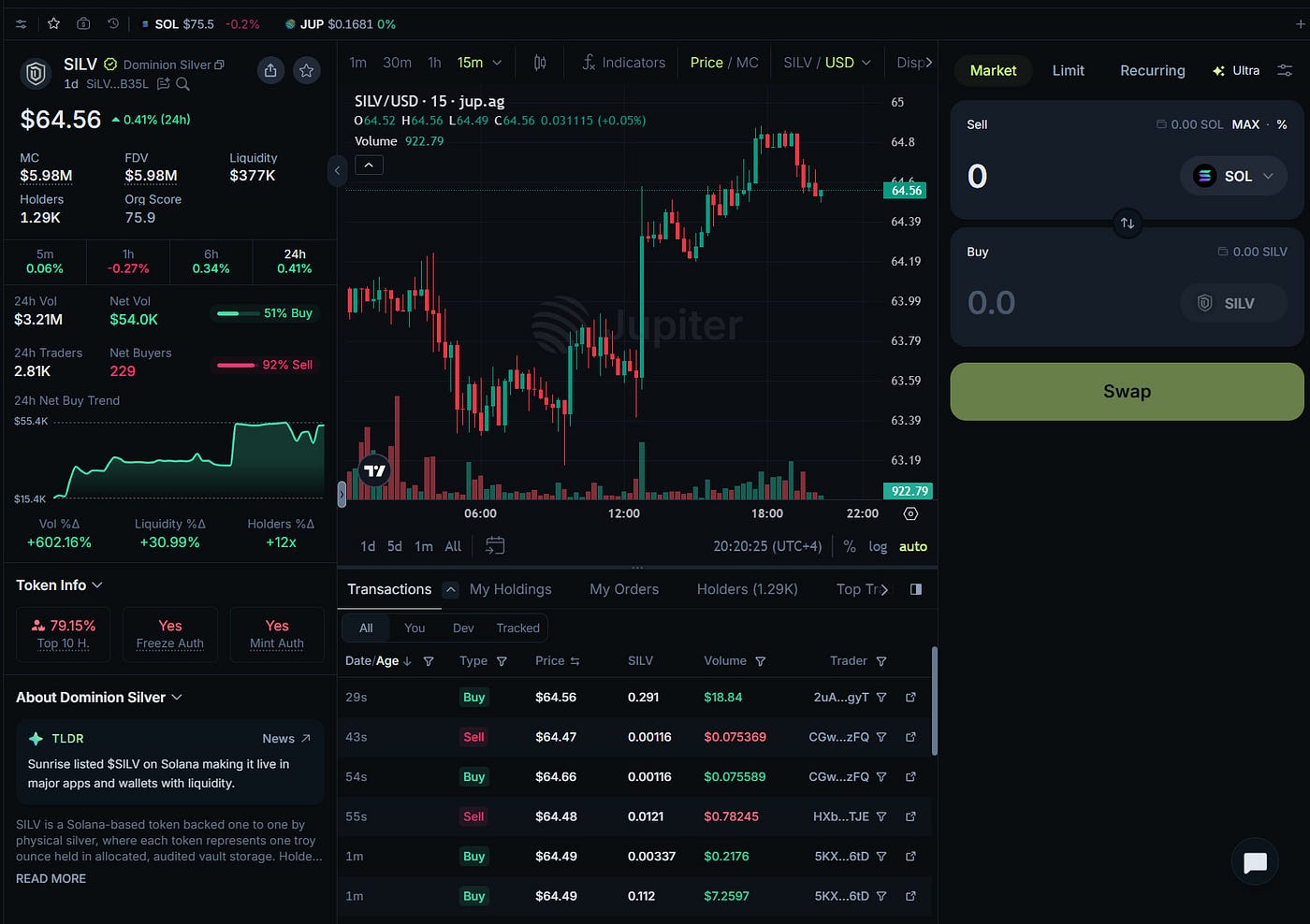
Task: Show only Tracked transactions
Action: coord(517,628)
